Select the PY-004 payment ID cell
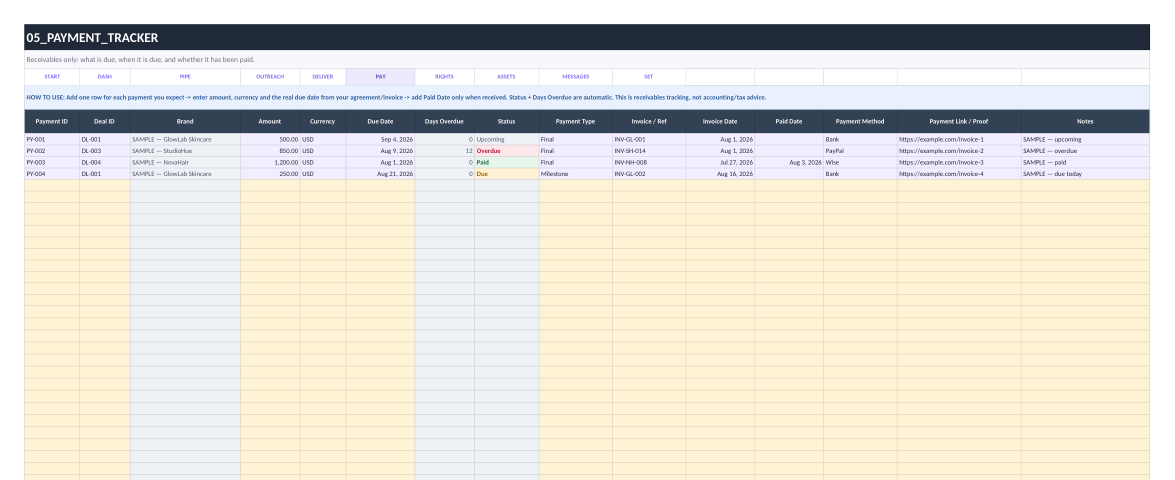 click(52, 174)
